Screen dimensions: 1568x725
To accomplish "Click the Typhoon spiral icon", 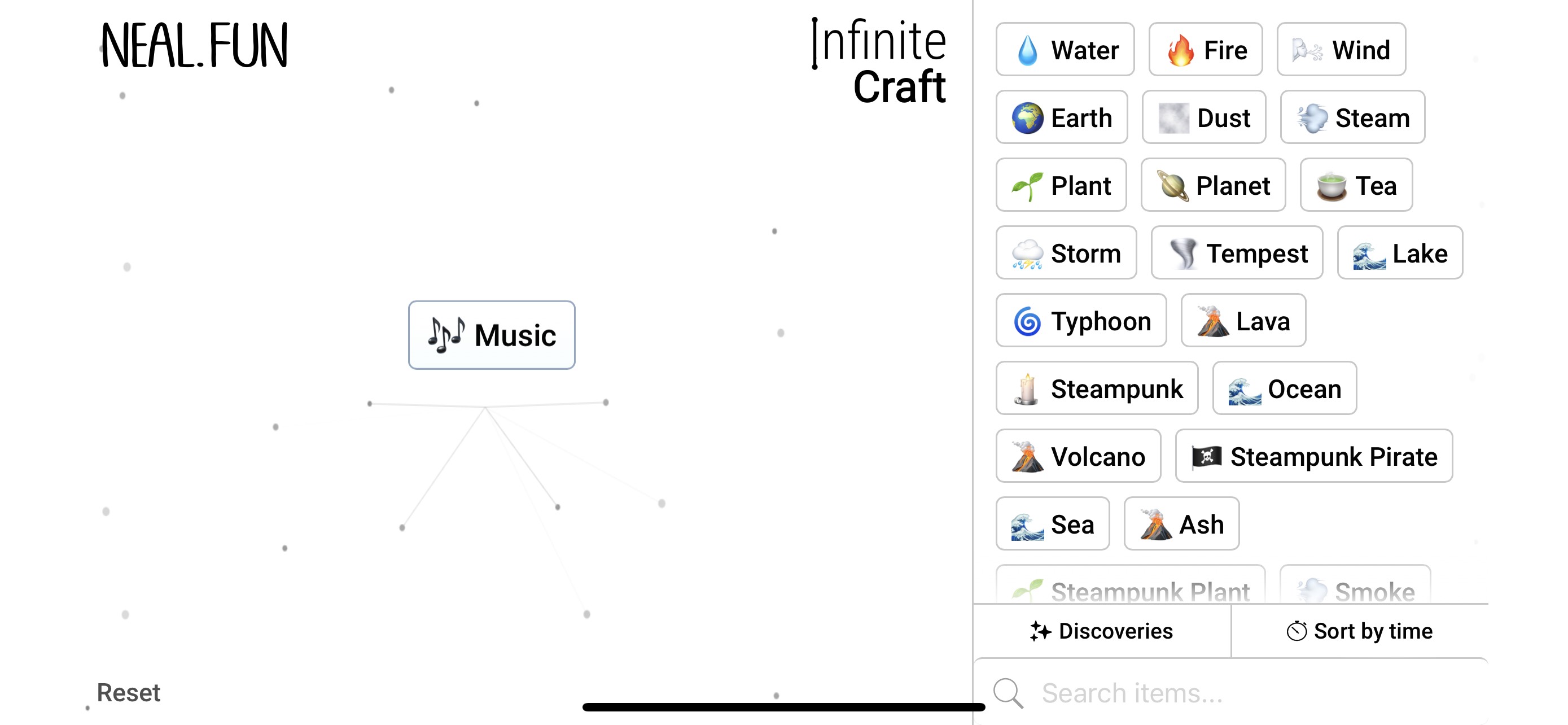I will click(x=1027, y=321).
